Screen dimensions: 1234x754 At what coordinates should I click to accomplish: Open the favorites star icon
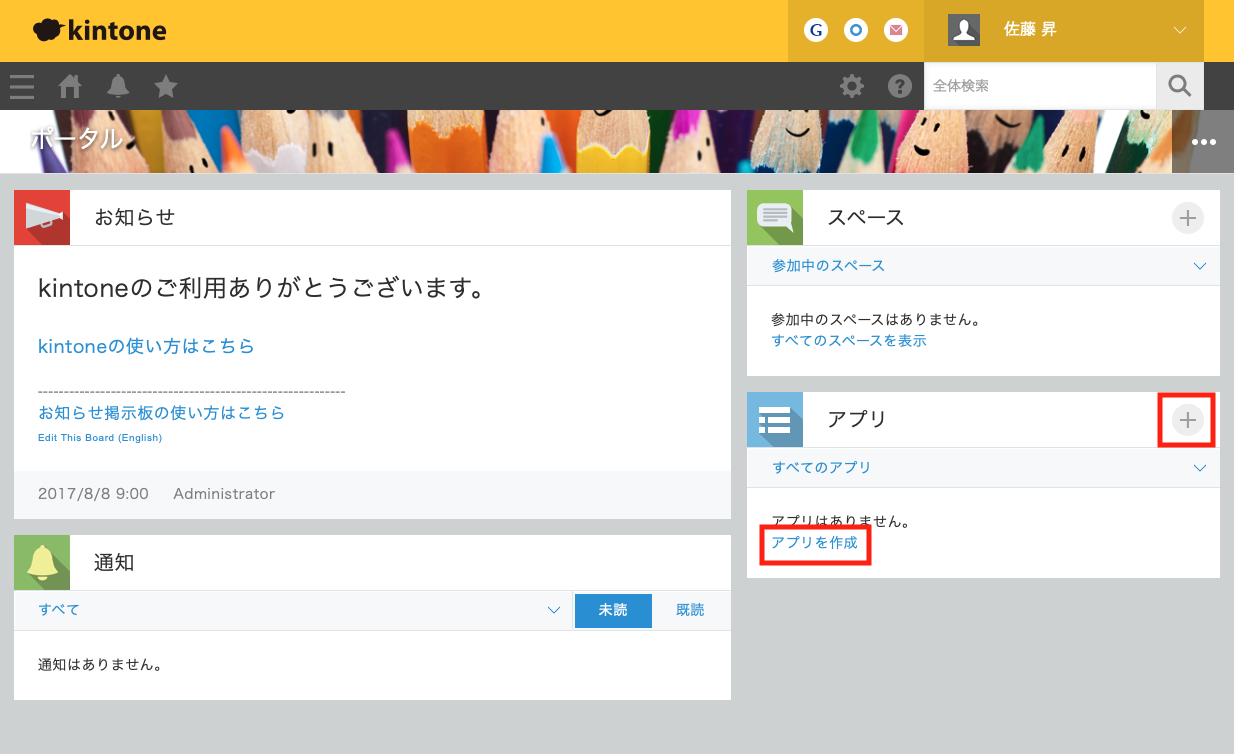[x=166, y=87]
